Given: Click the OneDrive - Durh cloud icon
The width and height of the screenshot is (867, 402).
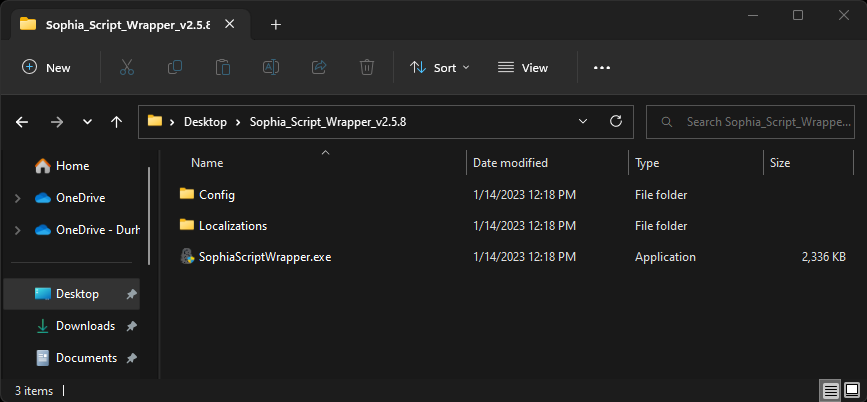Looking at the screenshot, I should (43, 230).
